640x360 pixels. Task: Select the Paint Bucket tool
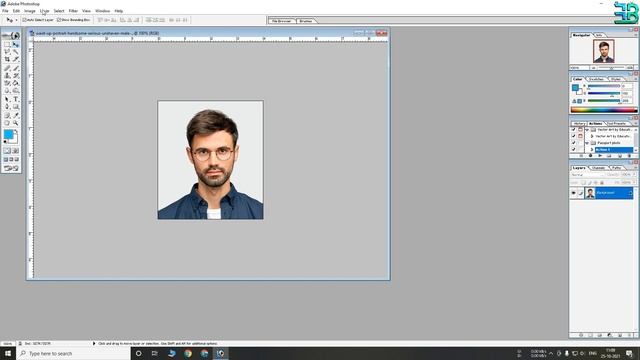(16, 84)
